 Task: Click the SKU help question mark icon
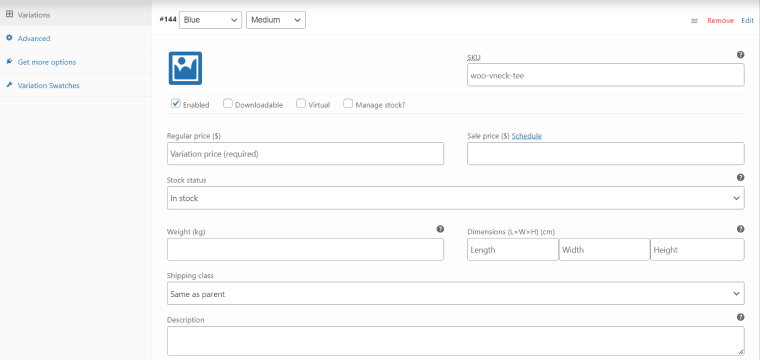pos(740,55)
